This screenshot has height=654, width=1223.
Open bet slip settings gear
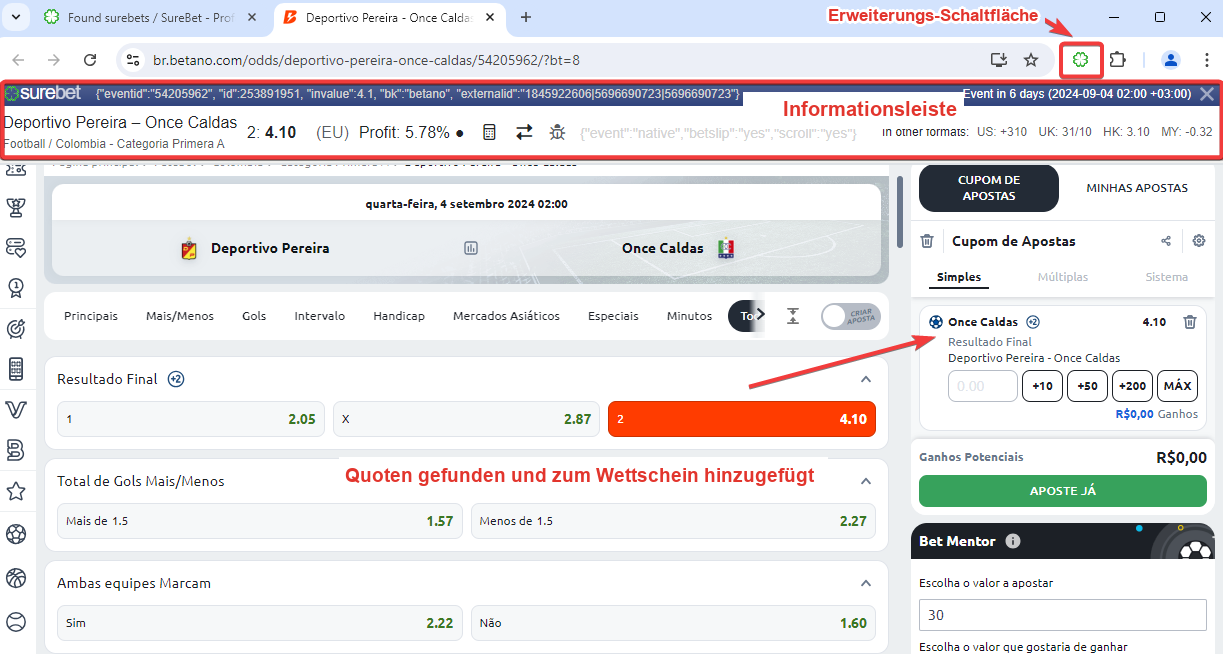tap(1199, 241)
